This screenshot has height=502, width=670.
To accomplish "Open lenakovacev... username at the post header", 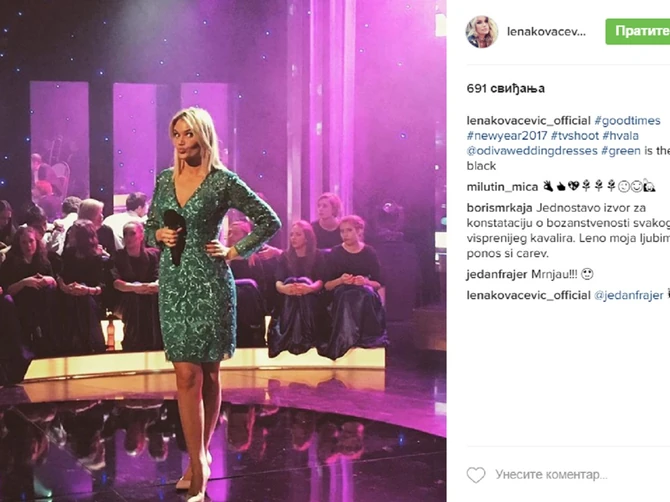I will click(x=546, y=32).
